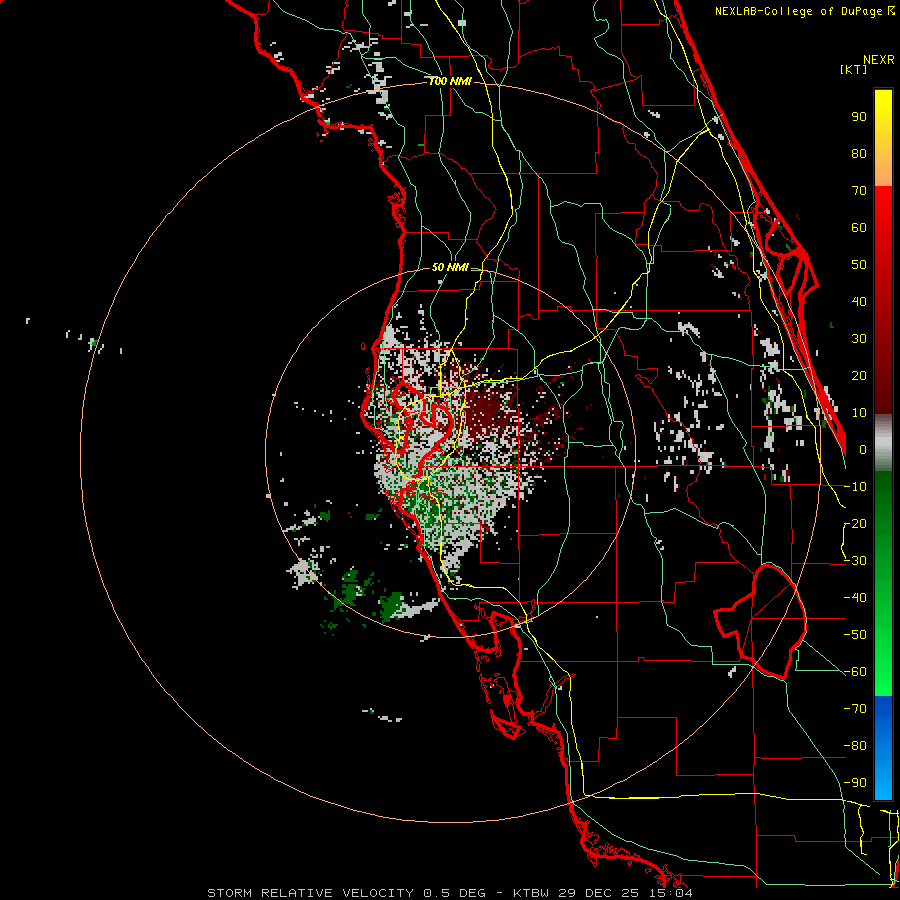Select the 60 knot label on color scale

pos(859,228)
